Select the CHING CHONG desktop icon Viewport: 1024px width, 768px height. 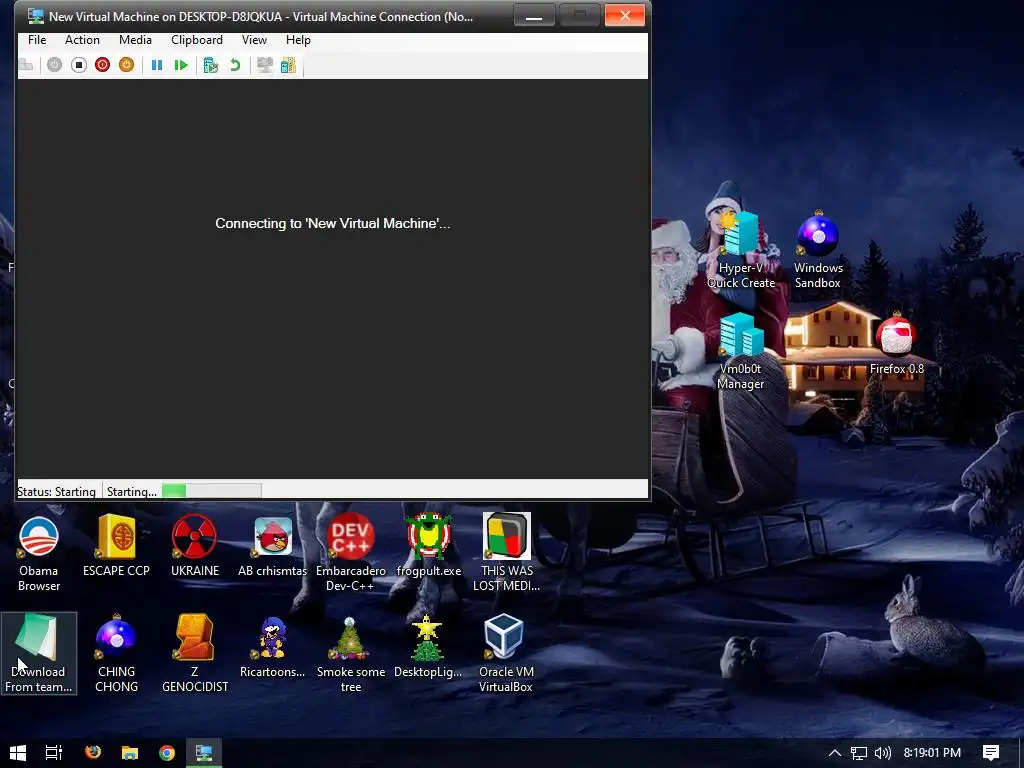116,653
